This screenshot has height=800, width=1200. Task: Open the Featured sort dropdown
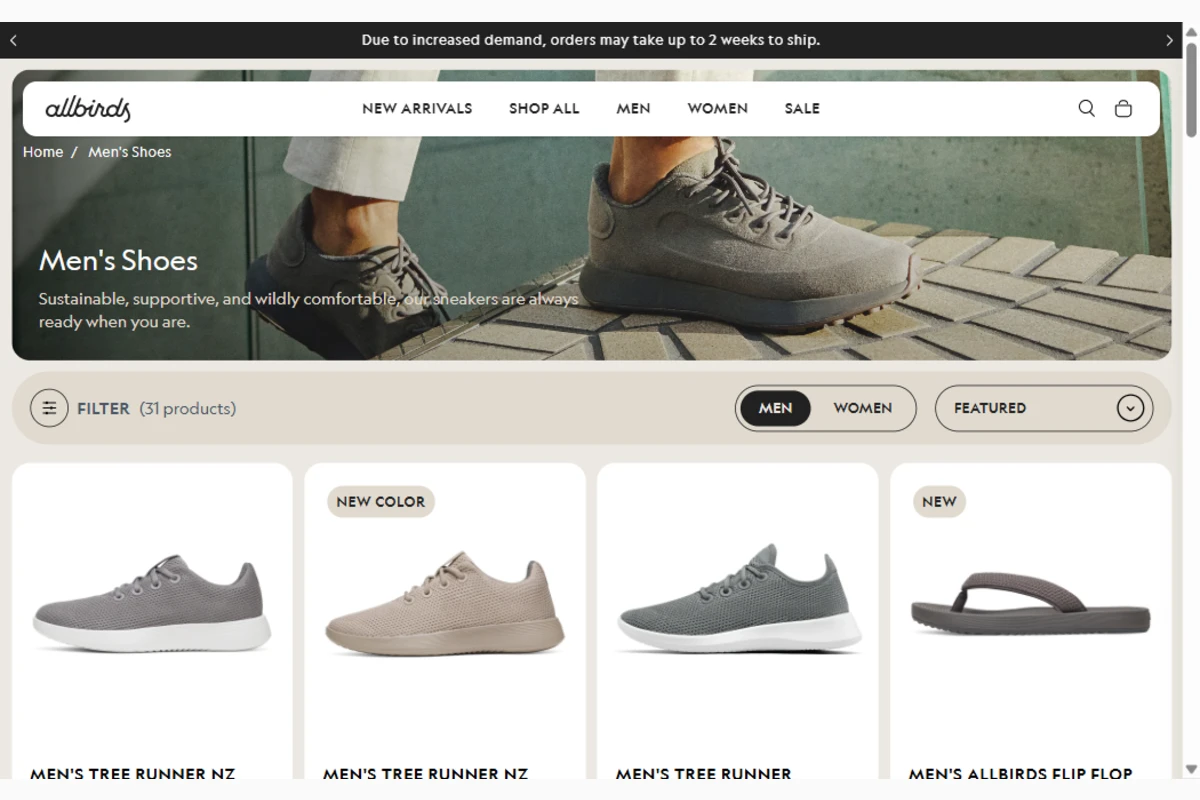click(x=1044, y=408)
